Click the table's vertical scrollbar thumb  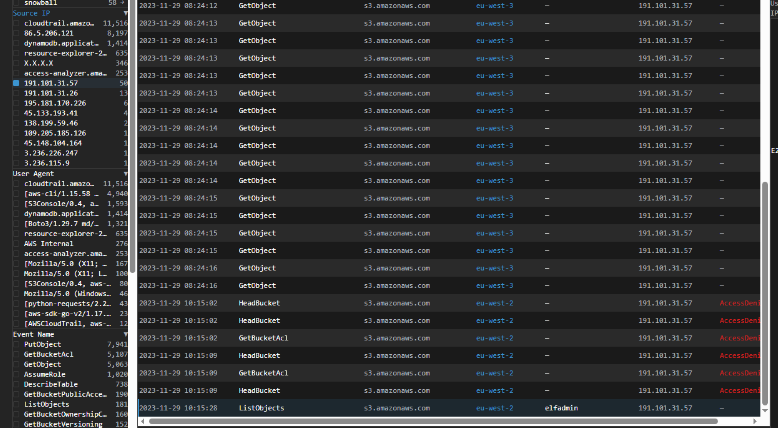click(x=765, y=293)
